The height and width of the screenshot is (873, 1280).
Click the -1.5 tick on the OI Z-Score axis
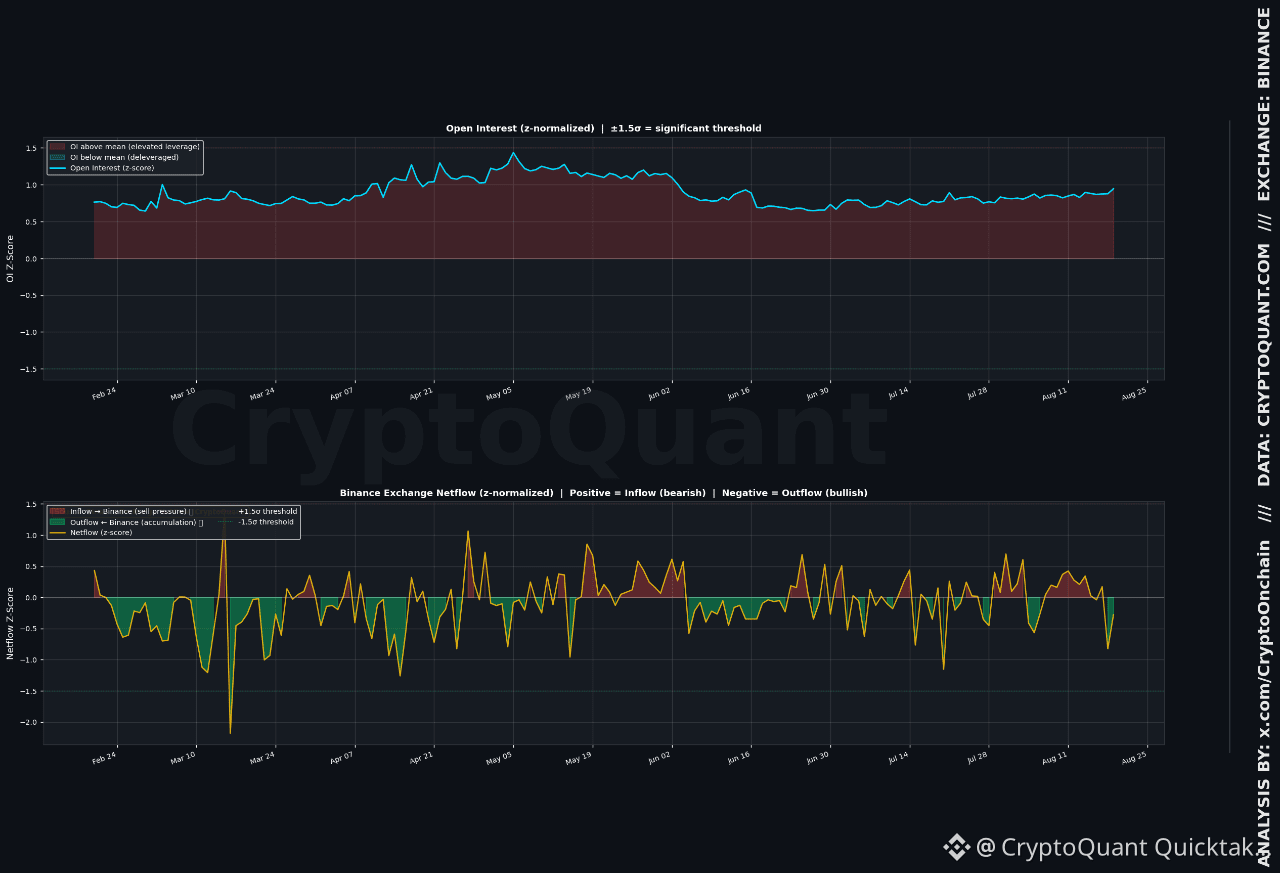29,369
